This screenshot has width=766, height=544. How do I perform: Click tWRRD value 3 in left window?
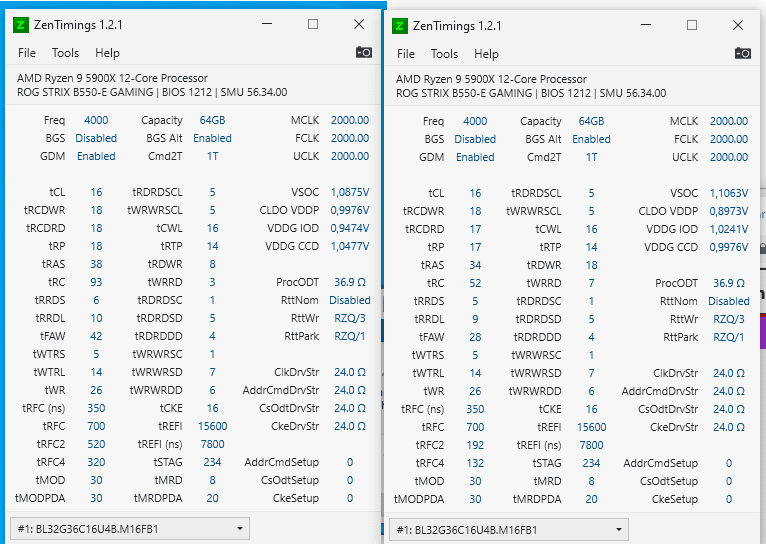[213, 282]
